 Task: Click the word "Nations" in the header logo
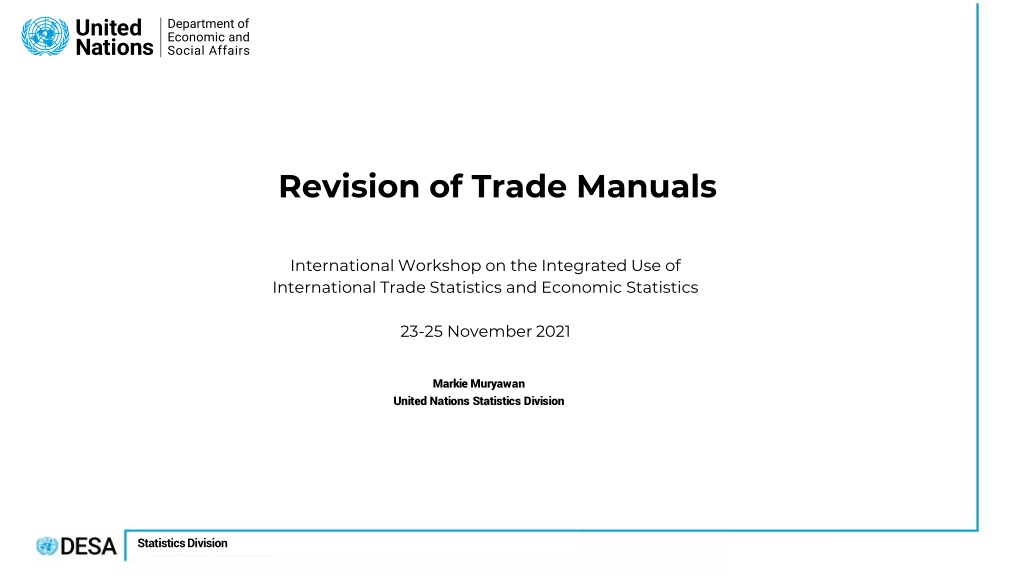(x=114, y=48)
